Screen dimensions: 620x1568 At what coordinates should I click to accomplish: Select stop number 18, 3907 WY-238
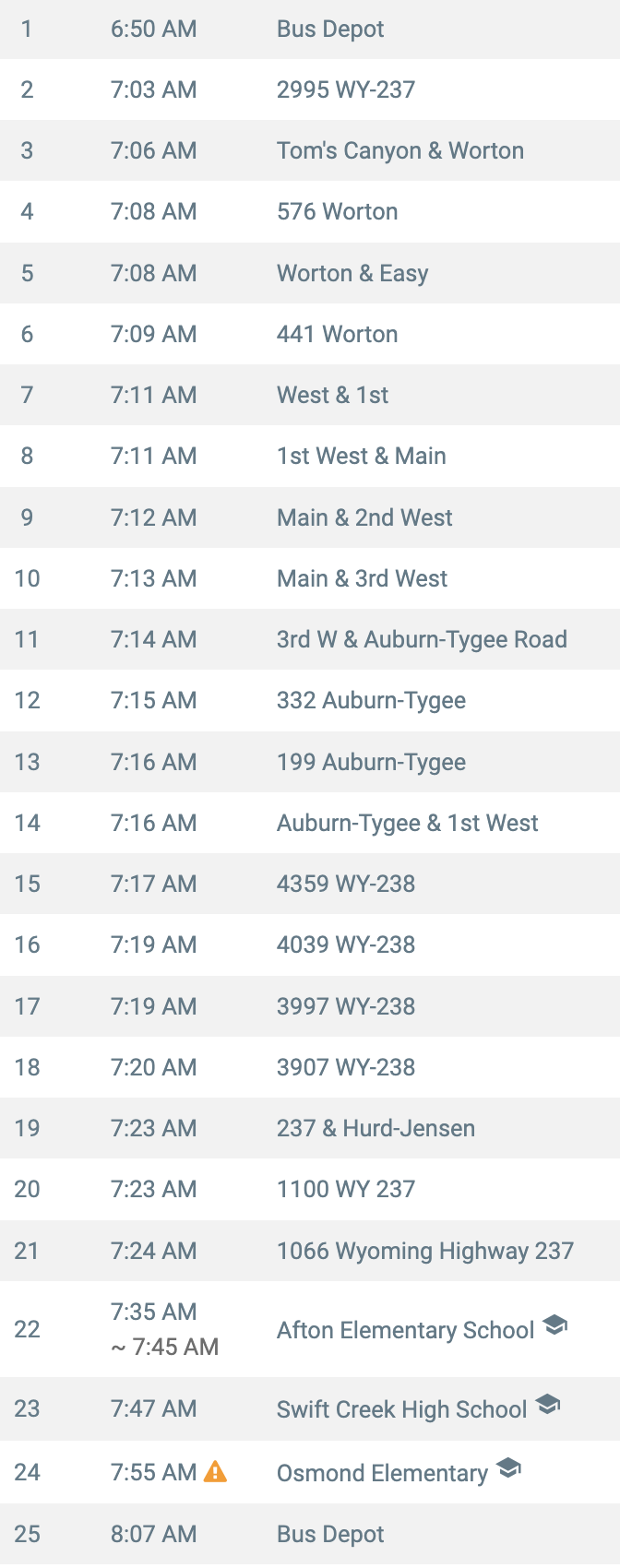coord(310,1067)
